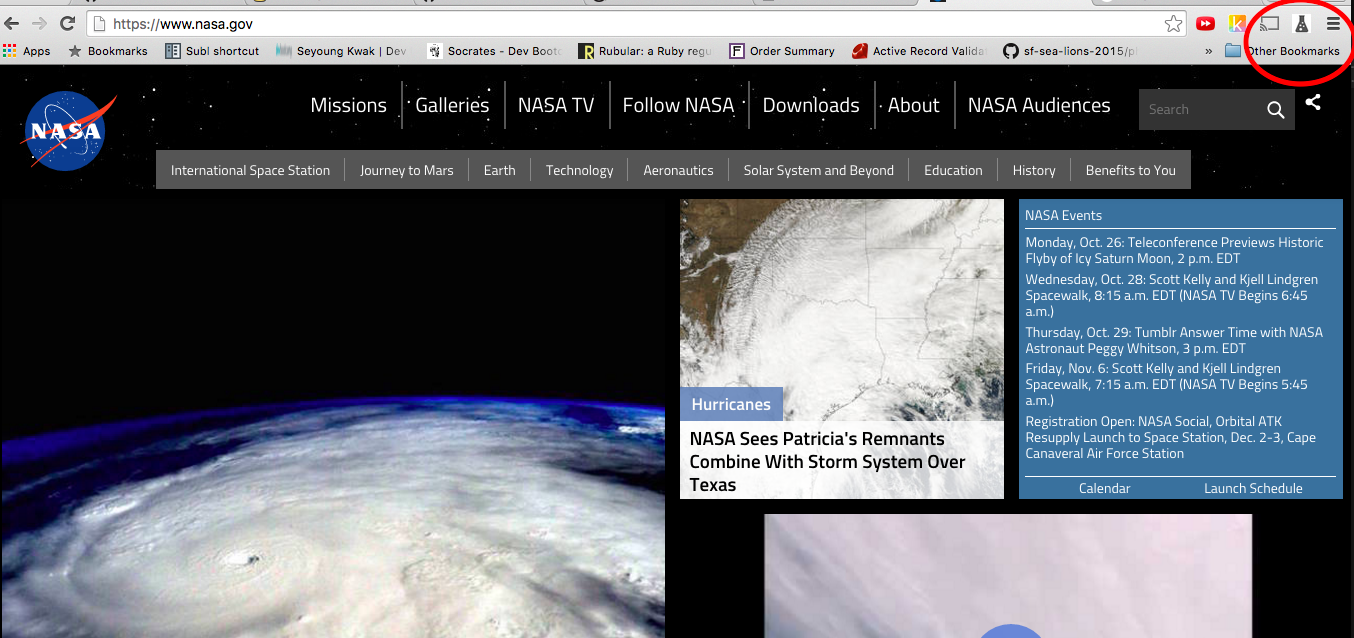Viewport: 1354px width, 638px height.
Task: Open the Other Bookmarks folder
Action: [1283, 51]
